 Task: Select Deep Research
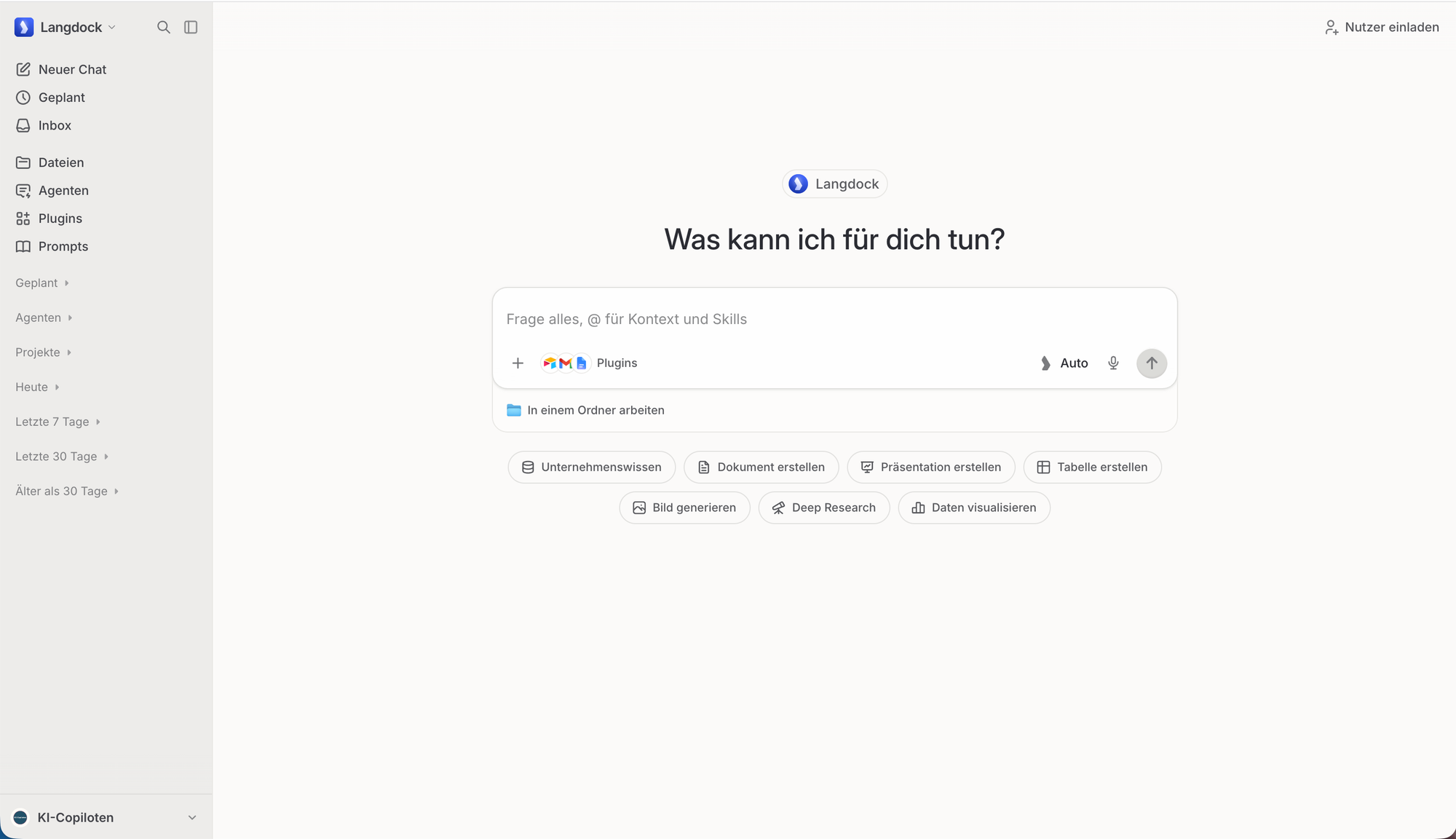point(824,508)
